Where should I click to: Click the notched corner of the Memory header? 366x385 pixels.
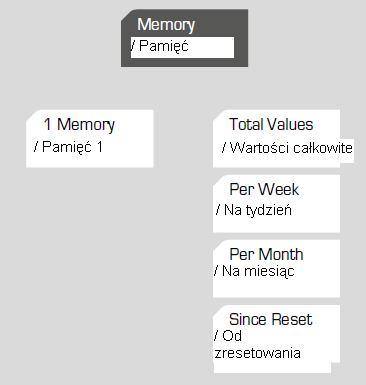[x=125, y=14]
